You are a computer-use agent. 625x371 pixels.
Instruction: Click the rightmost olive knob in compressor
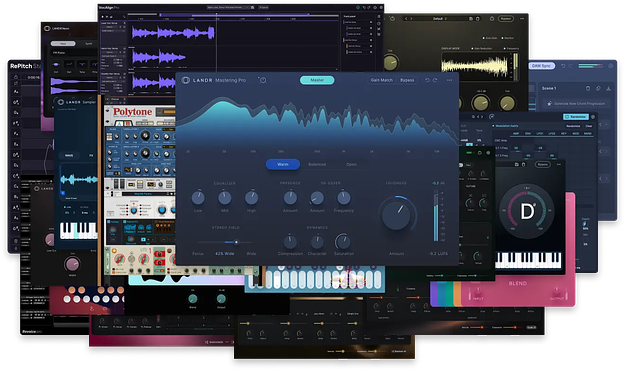pyautogui.click(x=507, y=103)
